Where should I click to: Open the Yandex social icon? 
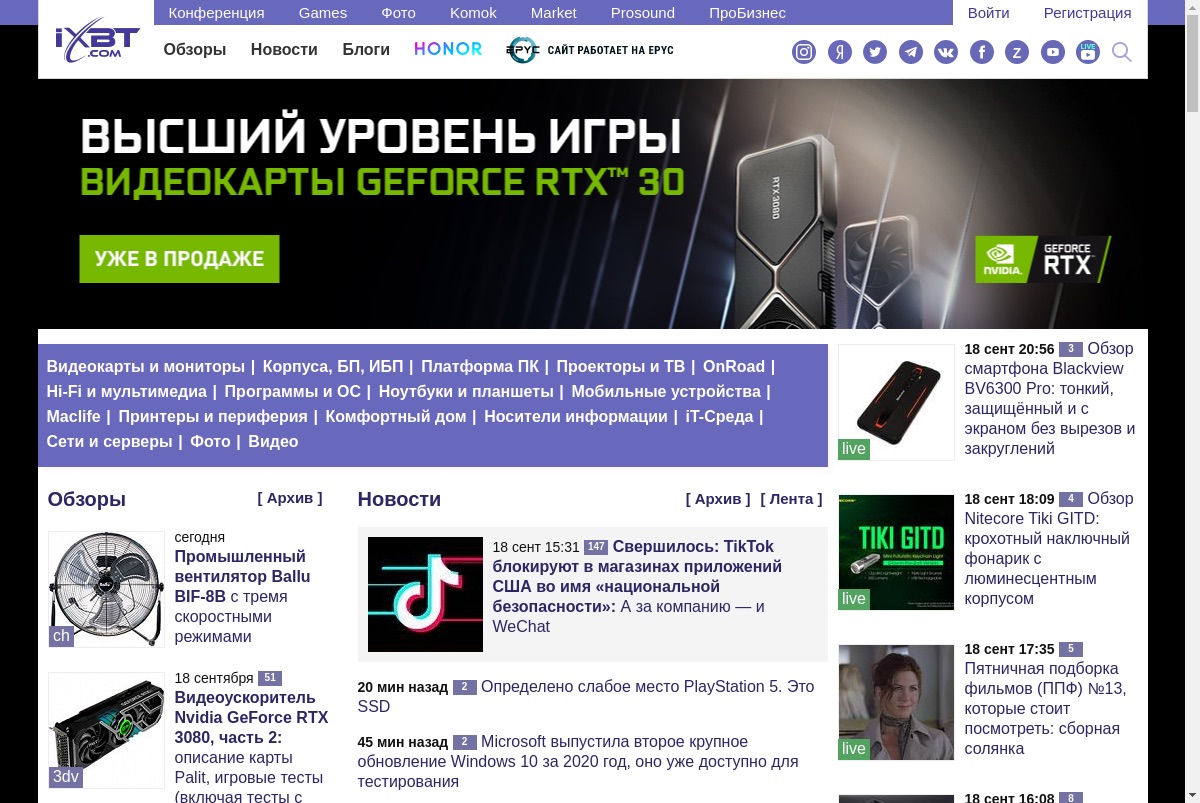(x=840, y=52)
